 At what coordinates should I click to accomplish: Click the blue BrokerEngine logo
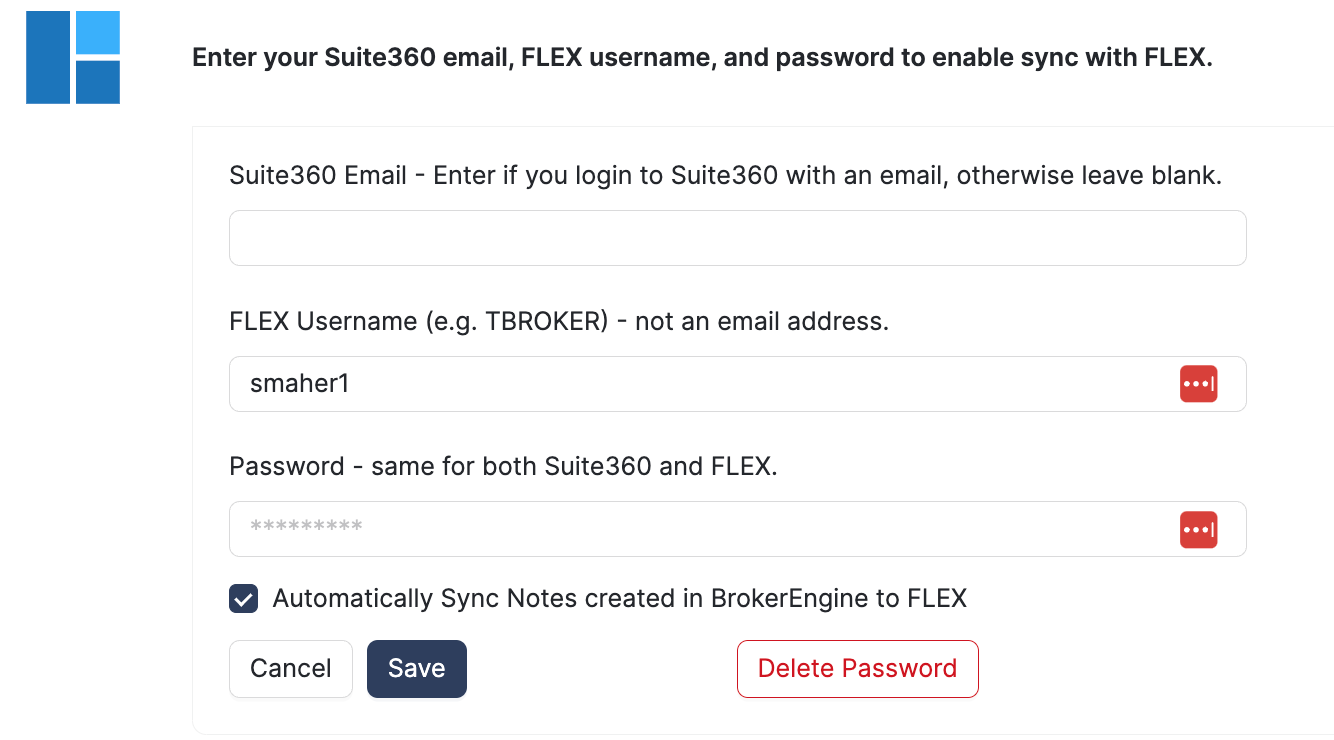pos(73,58)
